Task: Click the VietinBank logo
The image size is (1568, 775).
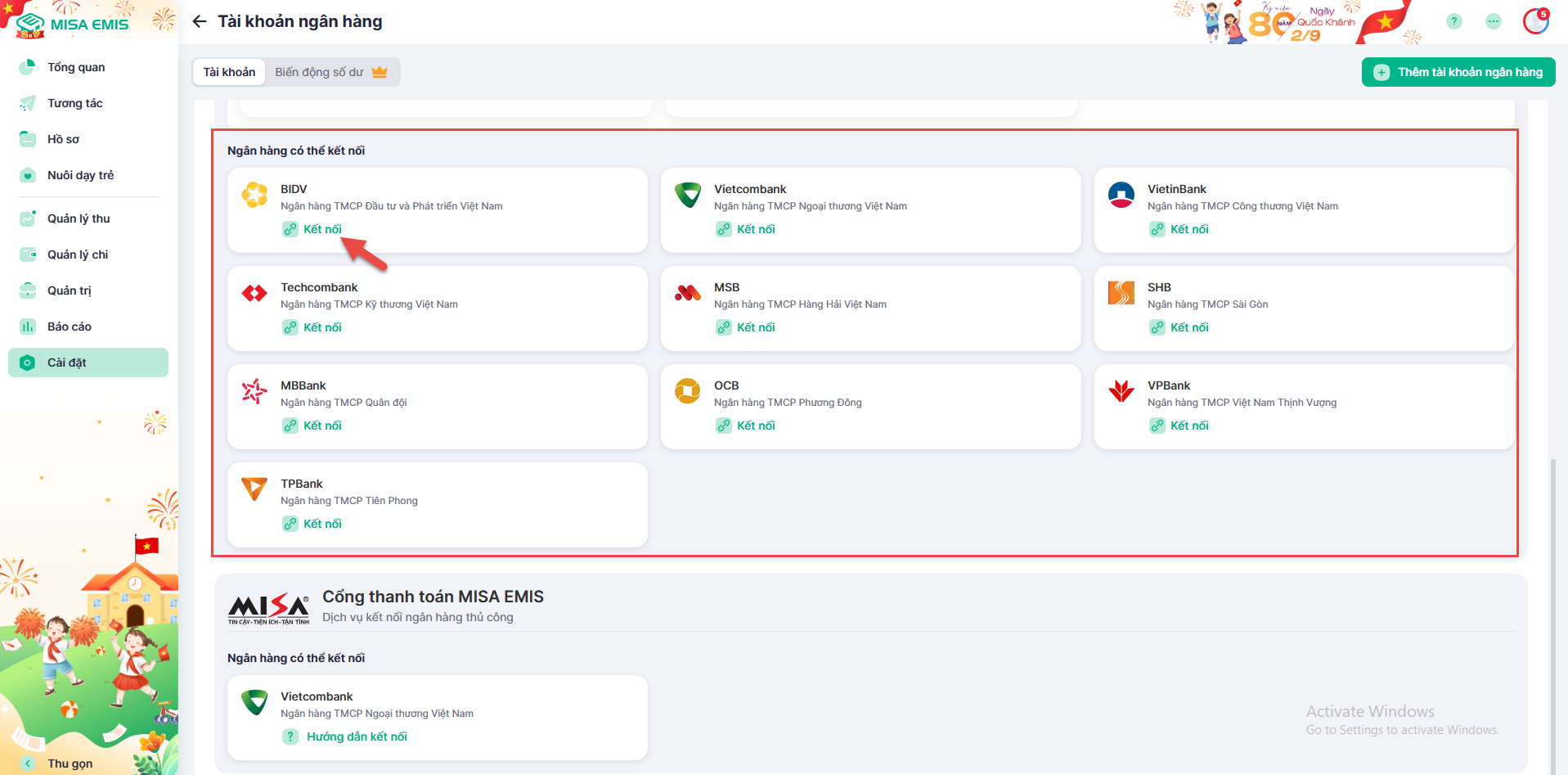Action: pyautogui.click(x=1121, y=195)
